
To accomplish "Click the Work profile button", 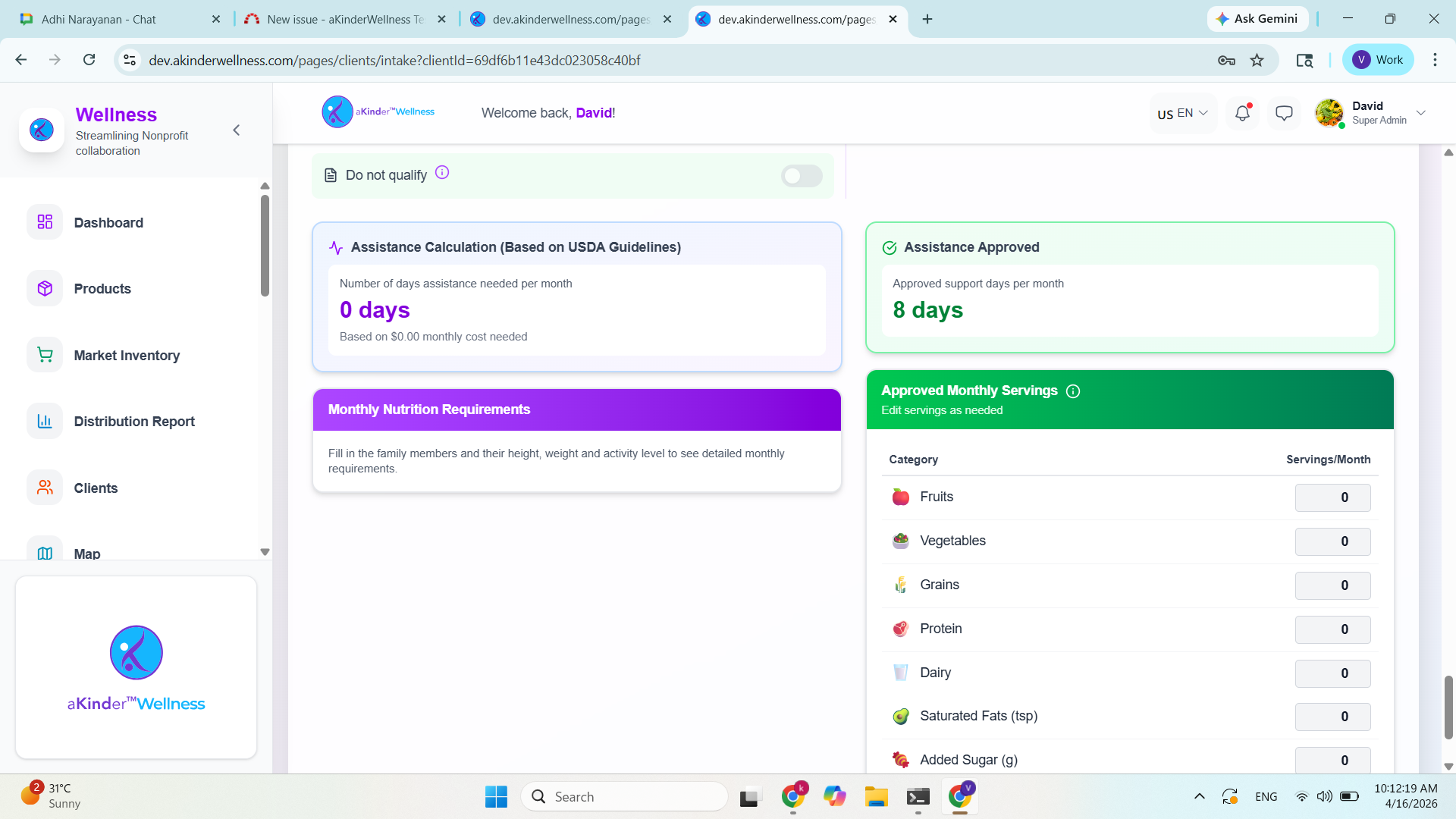I will click(1378, 60).
